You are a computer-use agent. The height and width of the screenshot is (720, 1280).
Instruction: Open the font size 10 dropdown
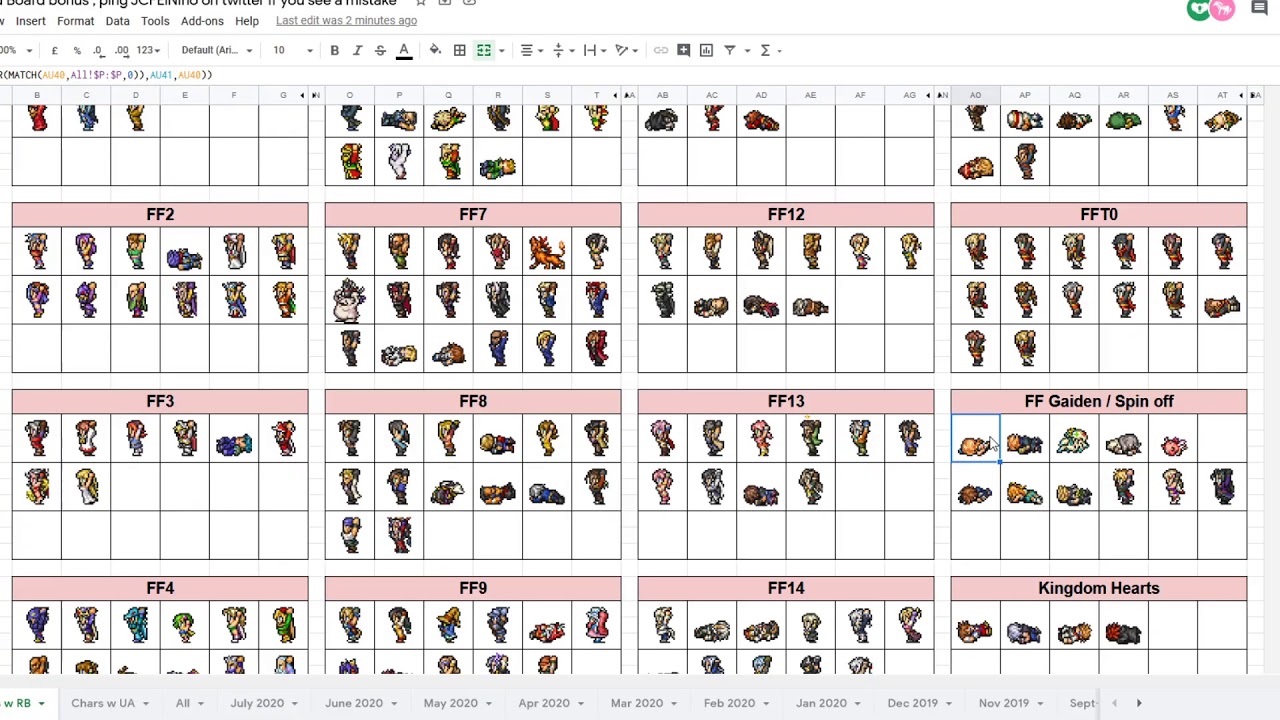pyautogui.click(x=293, y=50)
